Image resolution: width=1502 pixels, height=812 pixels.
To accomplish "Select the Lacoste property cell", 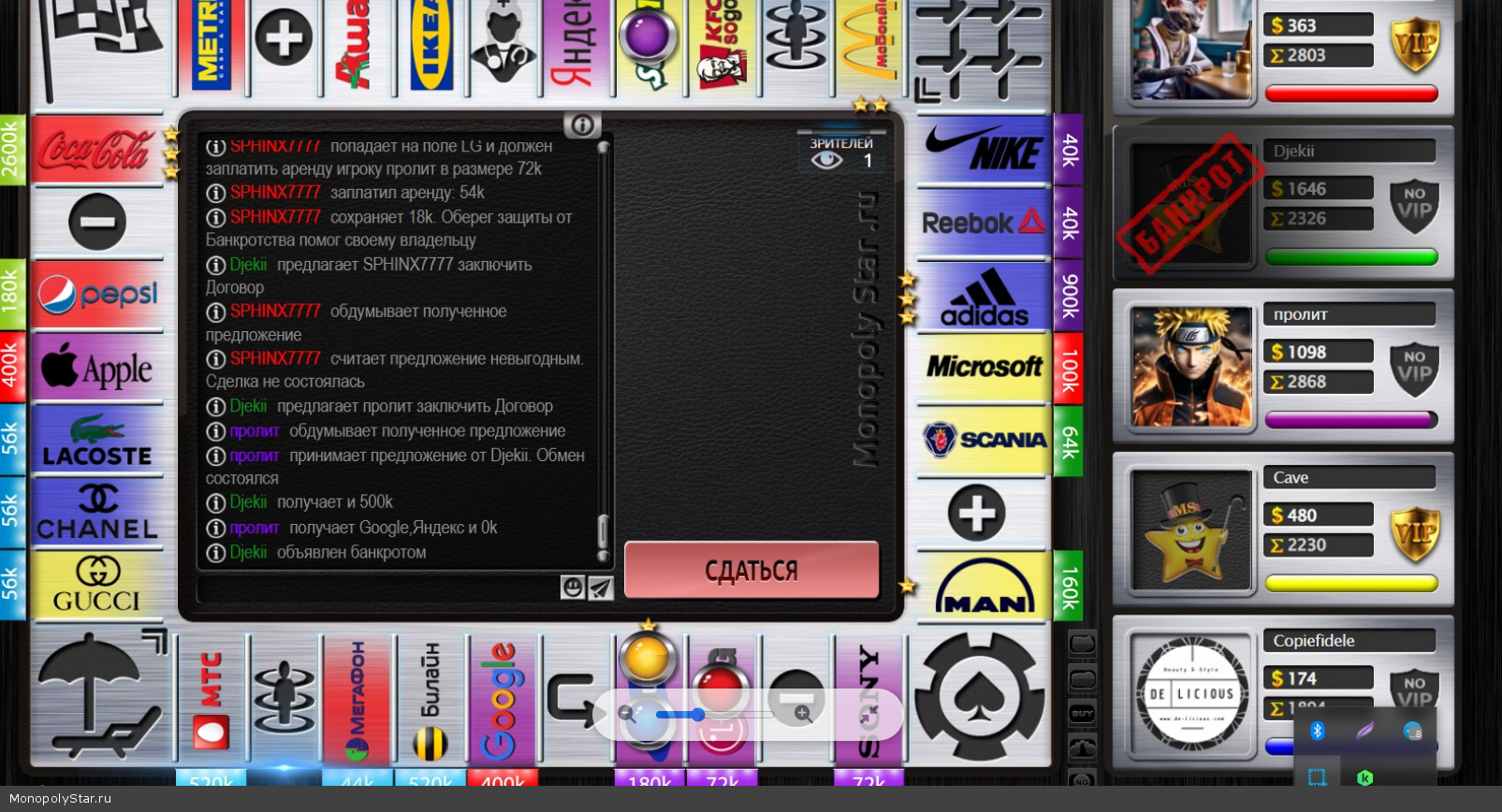I will click(96, 440).
